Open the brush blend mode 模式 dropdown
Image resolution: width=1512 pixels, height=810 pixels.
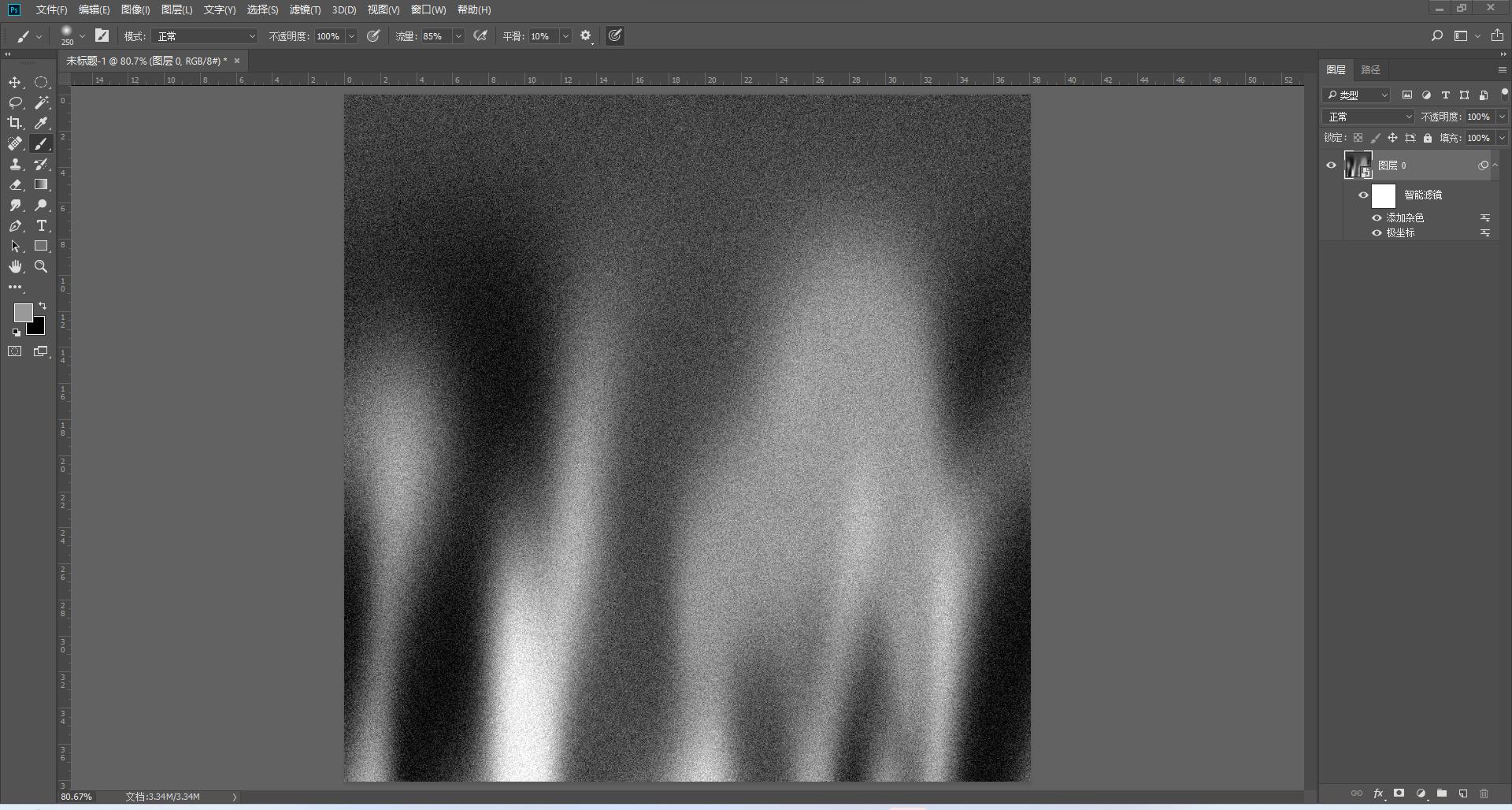[206, 36]
